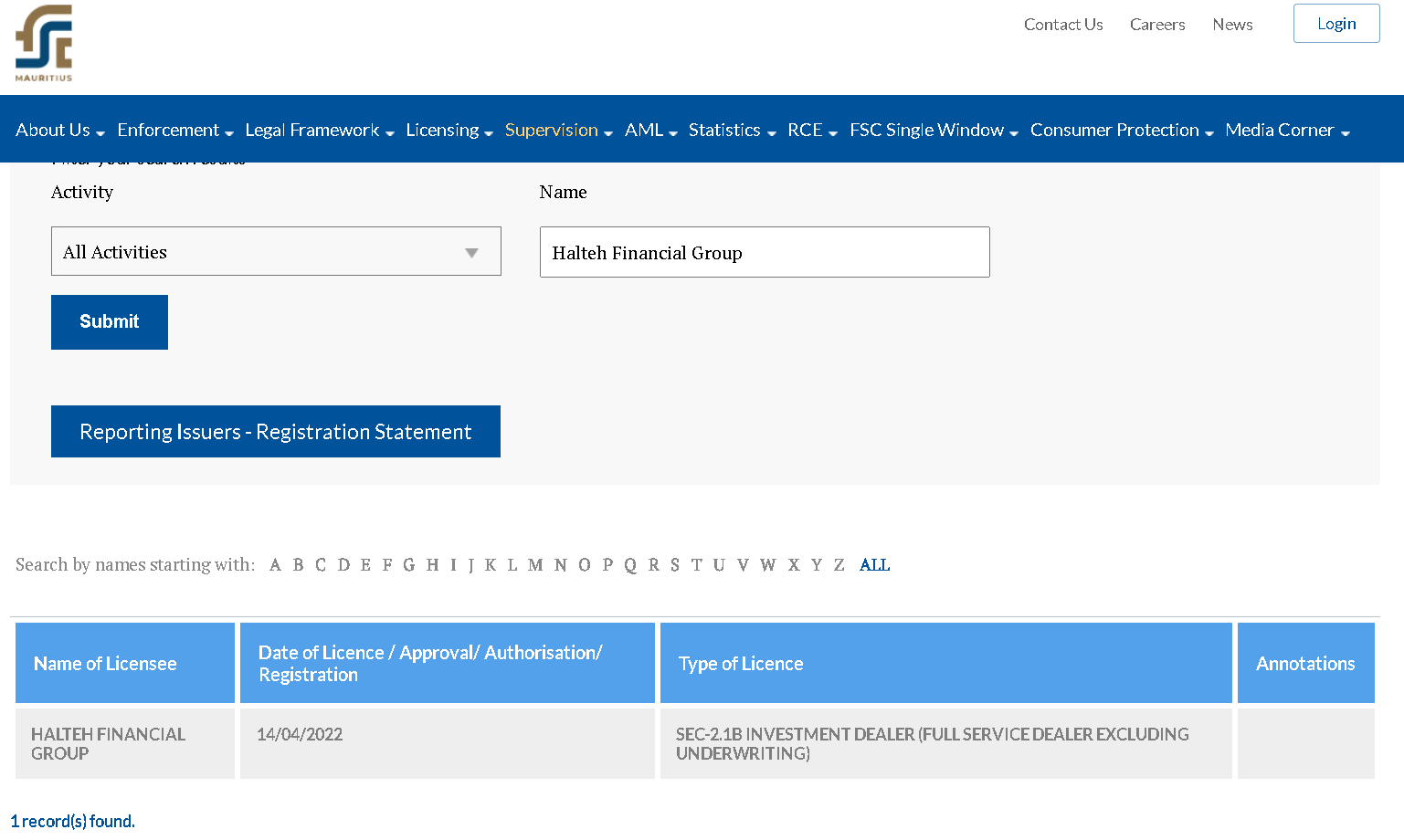
Task: Filter names starting with X
Action: click(794, 565)
